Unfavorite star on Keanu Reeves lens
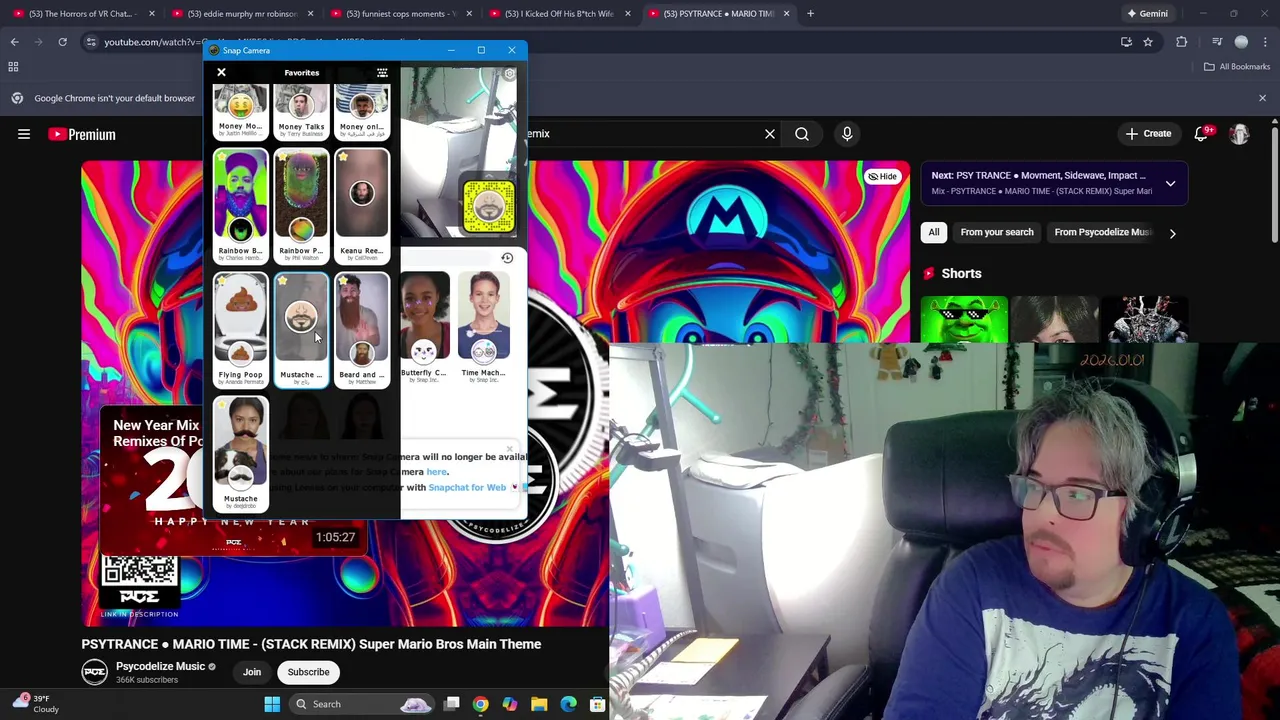The image size is (1280, 720). 343,157
